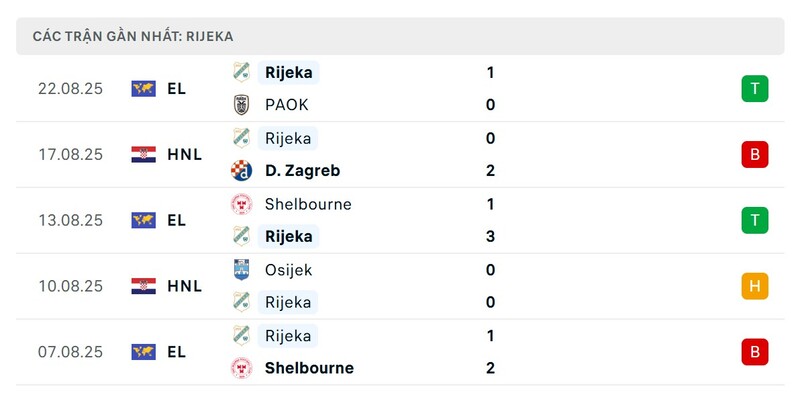The image size is (800, 401).
Task: Click the Europe map flag on 22.08.25 row
Action: click(143, 89)
